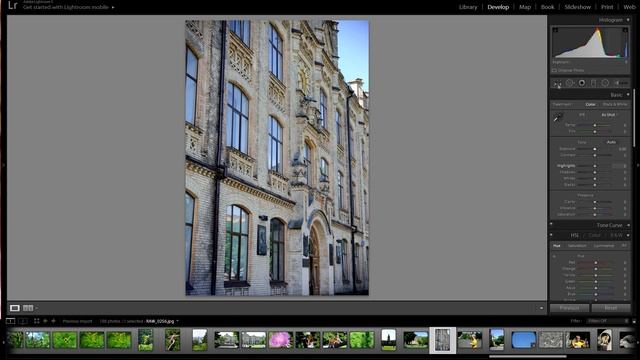The width and height of the screenshot is (640, 360).
Task: Go back to previous photo source
Action: [x=45, y=321]
